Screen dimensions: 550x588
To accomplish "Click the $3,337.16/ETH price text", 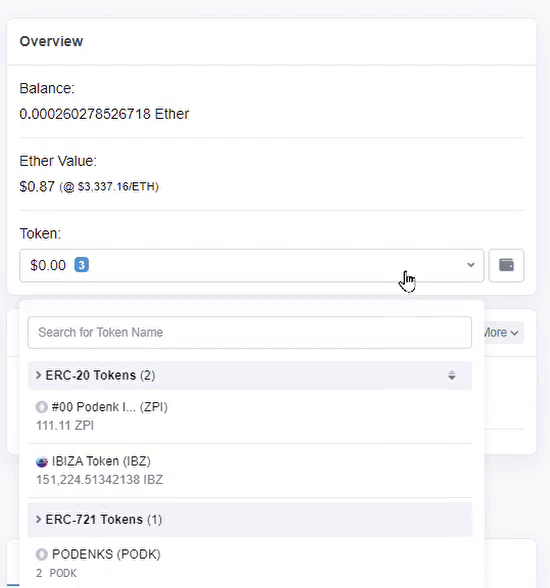I will pyautogui.click(x=116, y=187).
